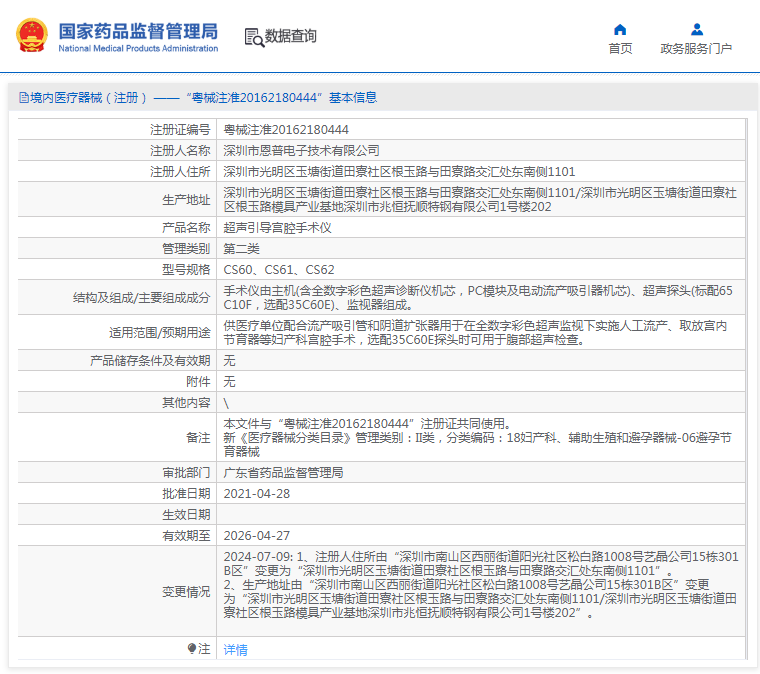Click the 政务服务门户 user icon
Viewport: 760px width, 674px height.
(697, 30)
